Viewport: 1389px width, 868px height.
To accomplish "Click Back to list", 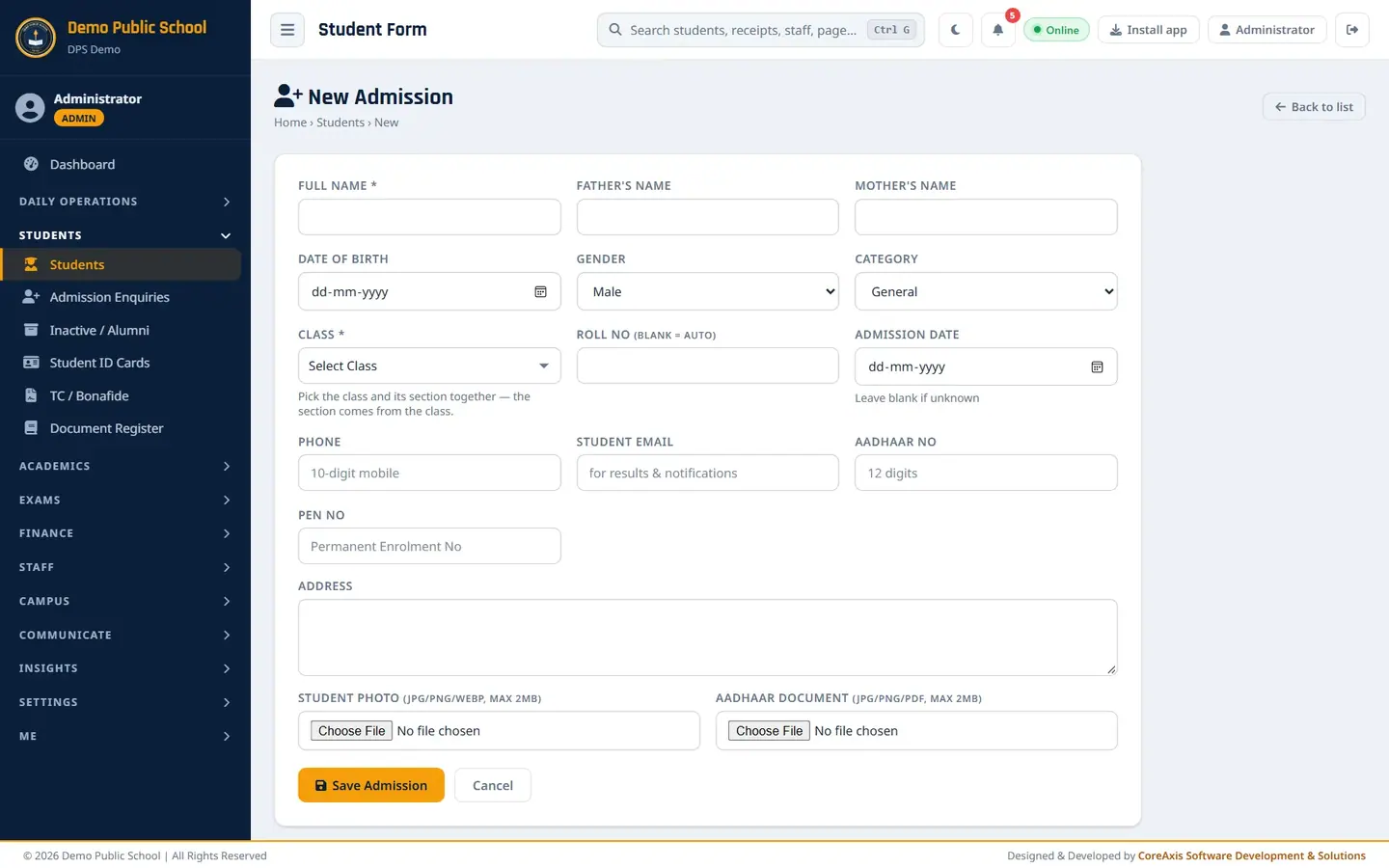I will tap(1314, 107).
